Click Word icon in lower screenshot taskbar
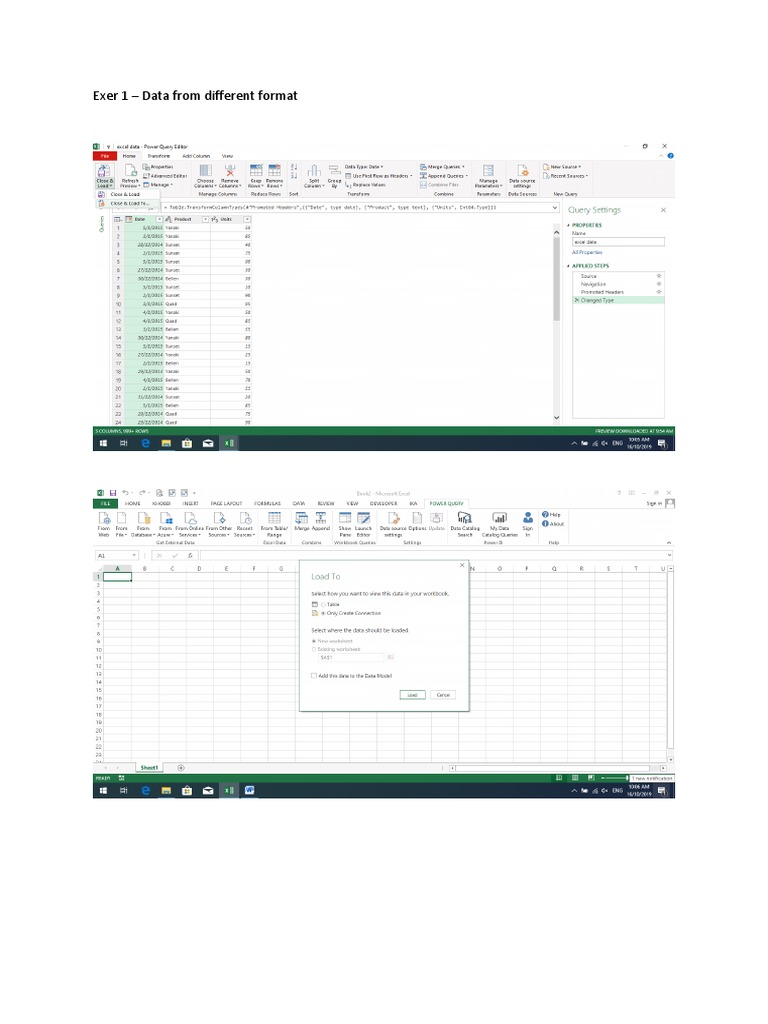The height and width of the screenshot is (1024, 768). 249,790
